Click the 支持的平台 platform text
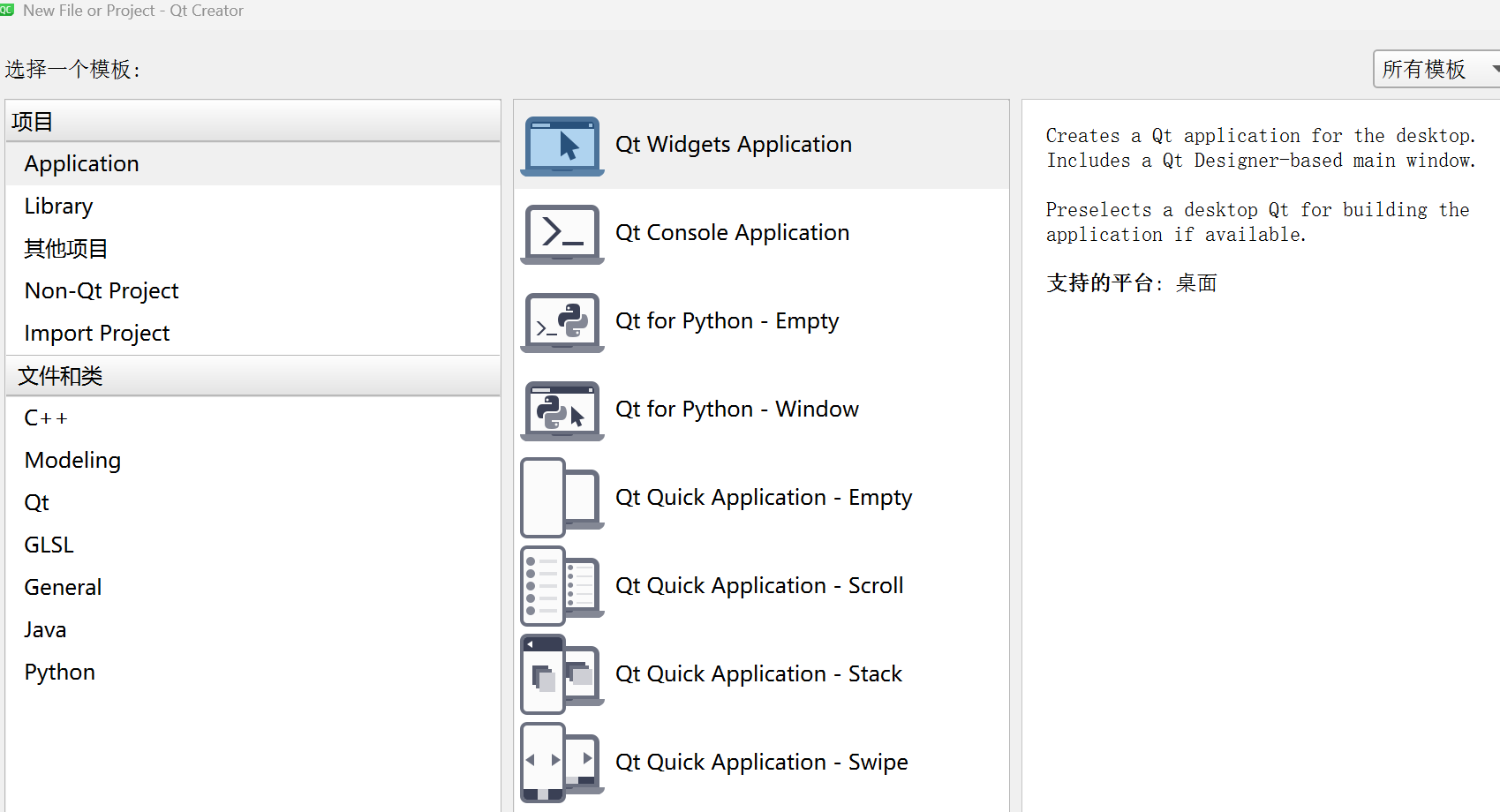Viewport: 1500px width, 812px height. click(1132, 283)
